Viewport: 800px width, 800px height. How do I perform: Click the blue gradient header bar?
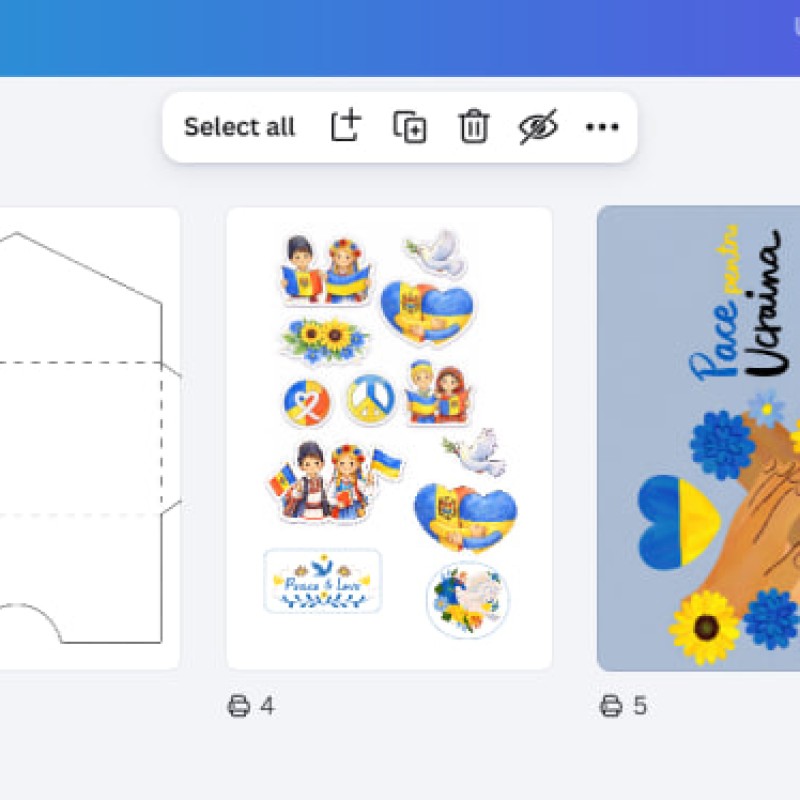400,38
